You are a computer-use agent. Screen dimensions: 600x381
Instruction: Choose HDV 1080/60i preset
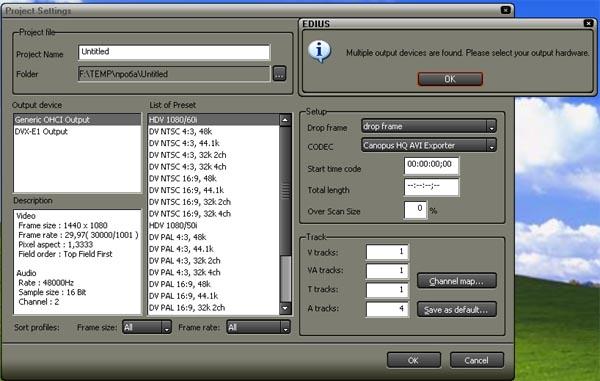pos(214,120)
